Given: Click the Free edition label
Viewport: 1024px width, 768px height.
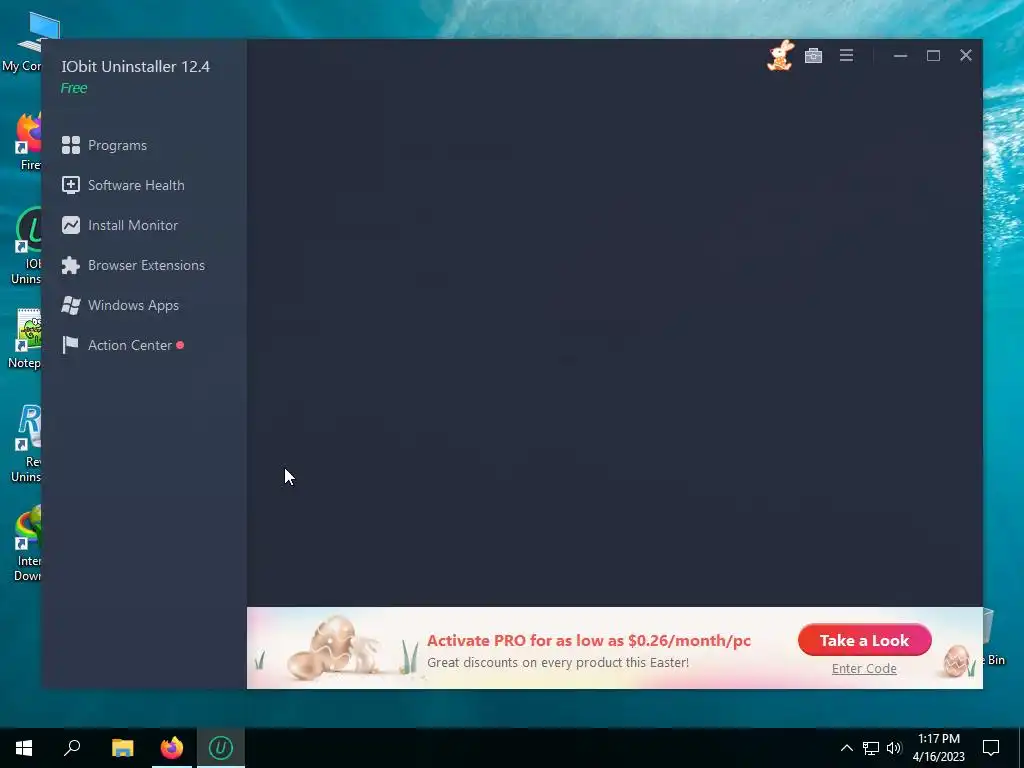Looking at the screenshot, I should pos(74,88).
